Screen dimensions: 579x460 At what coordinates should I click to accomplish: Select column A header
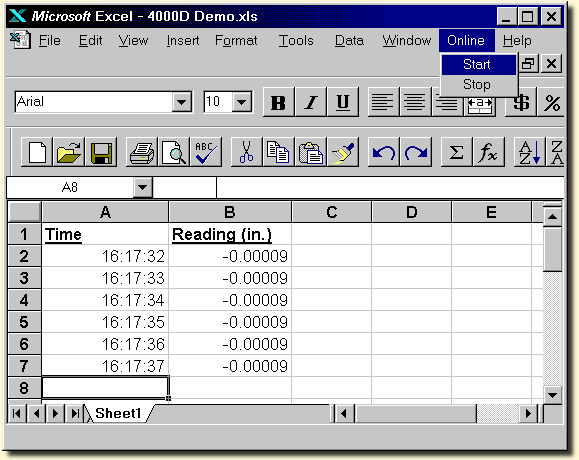(105, 212)
